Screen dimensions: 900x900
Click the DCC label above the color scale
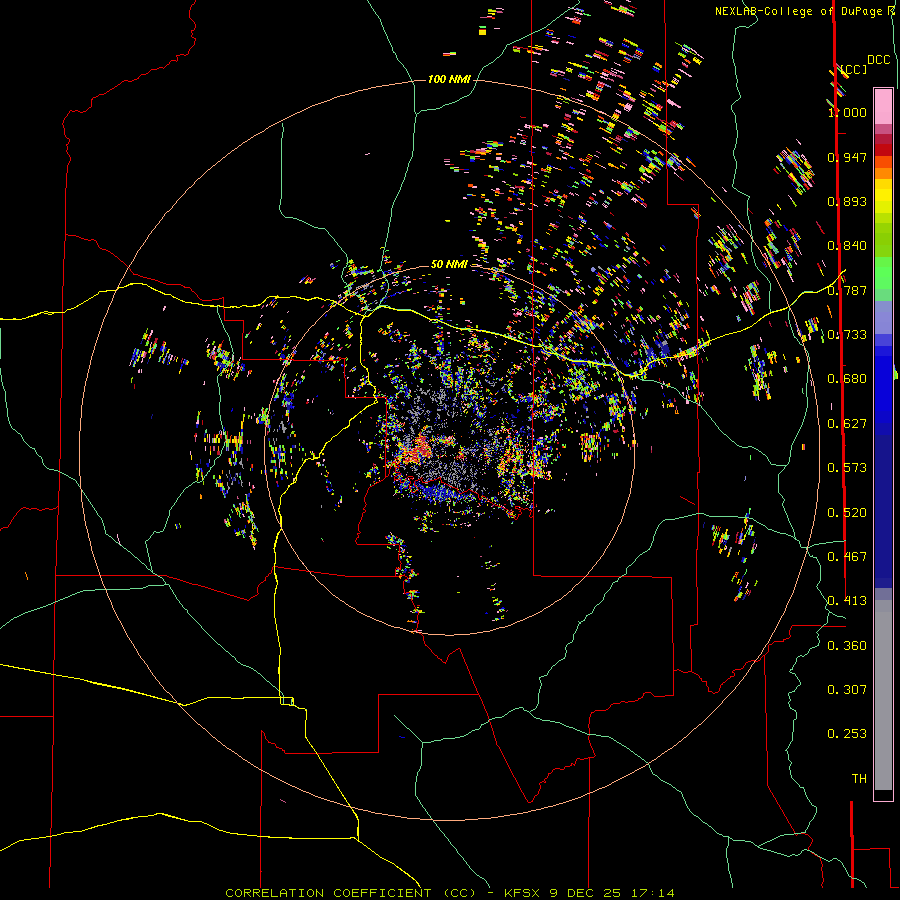tap(879, 60)
